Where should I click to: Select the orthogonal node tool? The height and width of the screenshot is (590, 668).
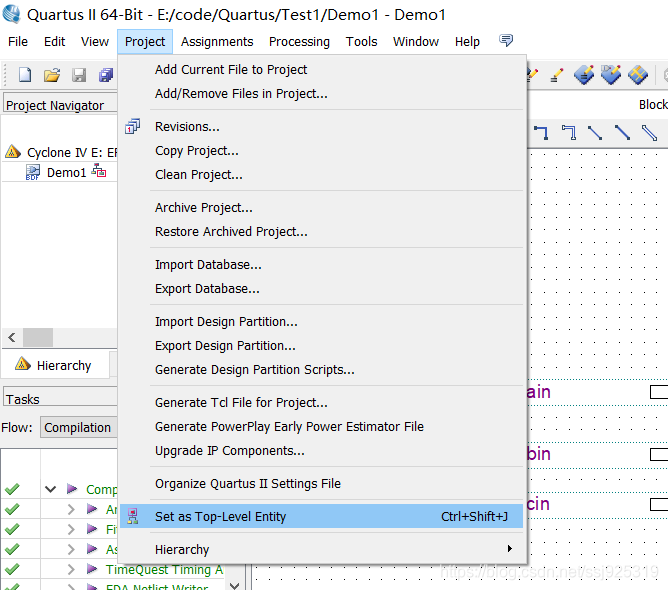541,133
